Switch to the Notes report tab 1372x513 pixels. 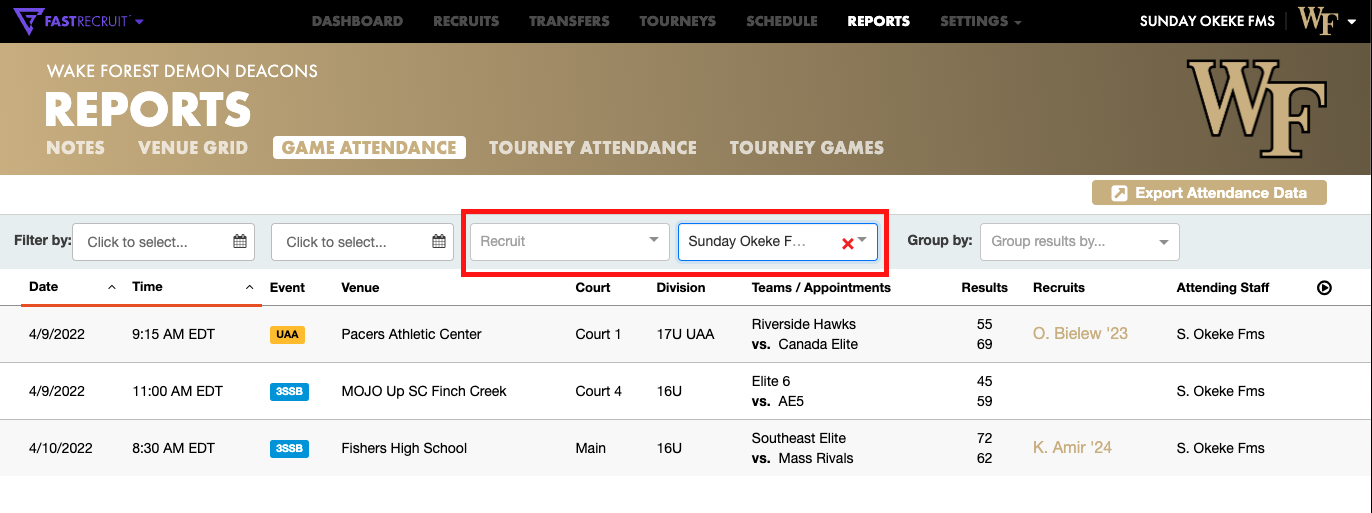[x=75, y=148]
